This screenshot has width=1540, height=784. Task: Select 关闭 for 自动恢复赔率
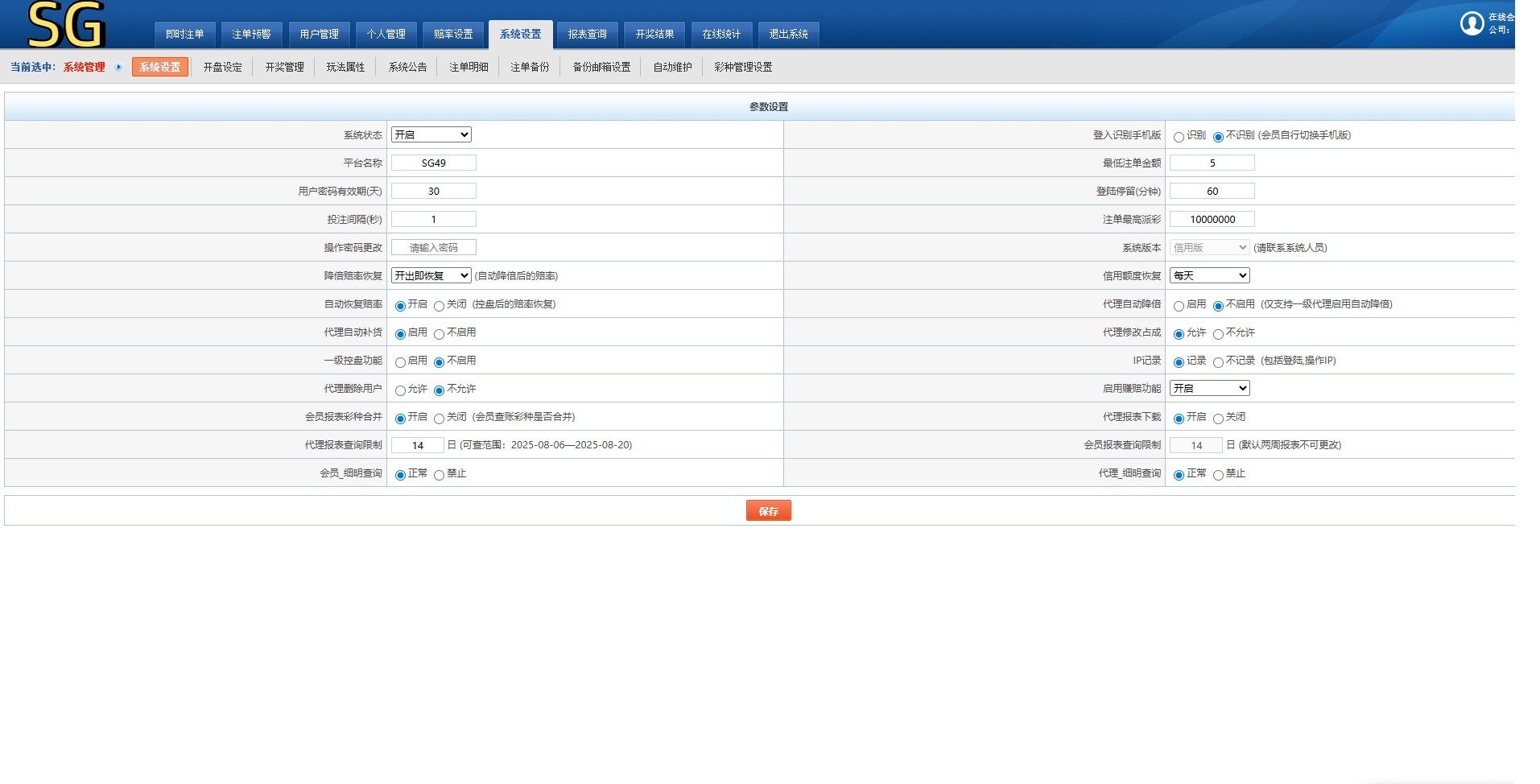(439, 306)
